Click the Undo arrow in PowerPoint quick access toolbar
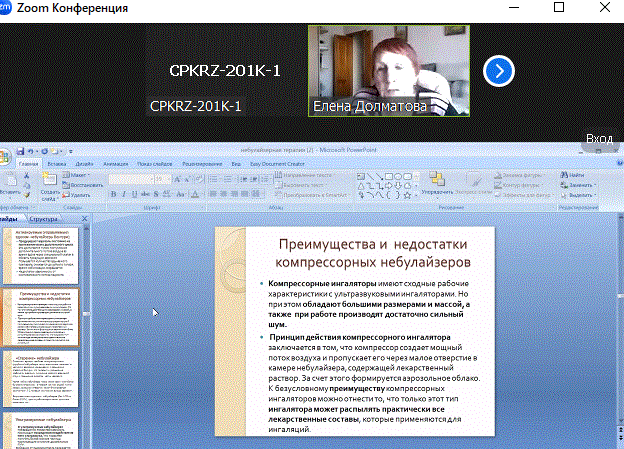Screen dimensions: 624x449 click(31, 151)
